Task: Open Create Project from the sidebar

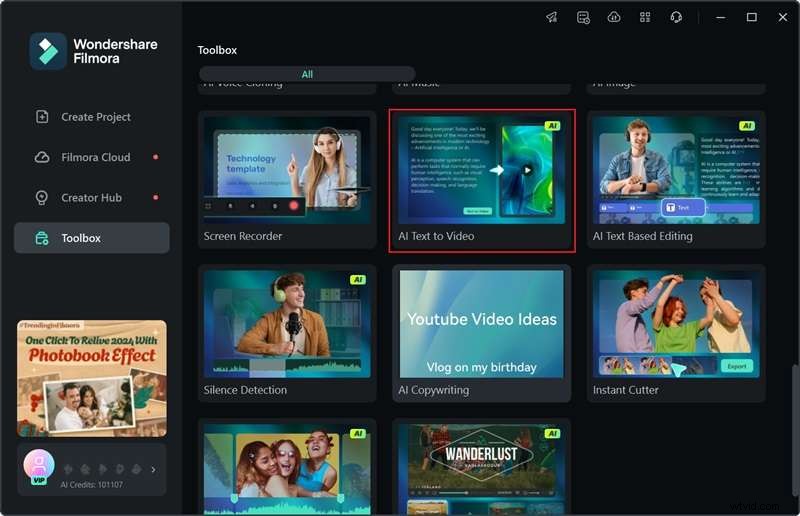Action: click(x=92, y=117)
